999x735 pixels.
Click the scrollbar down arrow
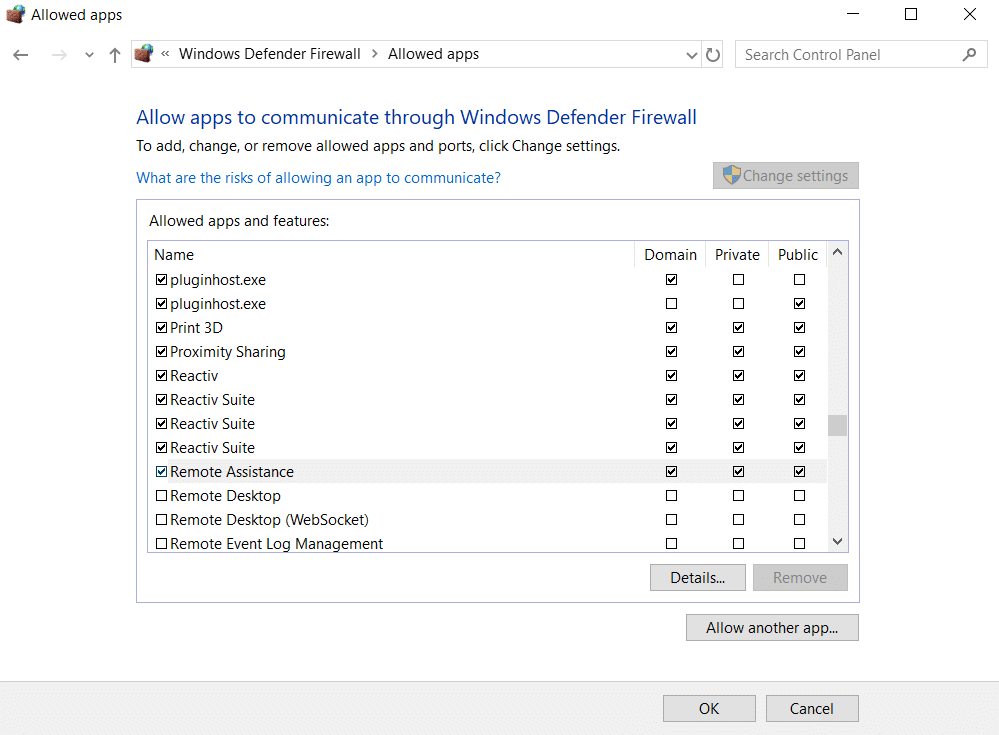pos(837,540)
